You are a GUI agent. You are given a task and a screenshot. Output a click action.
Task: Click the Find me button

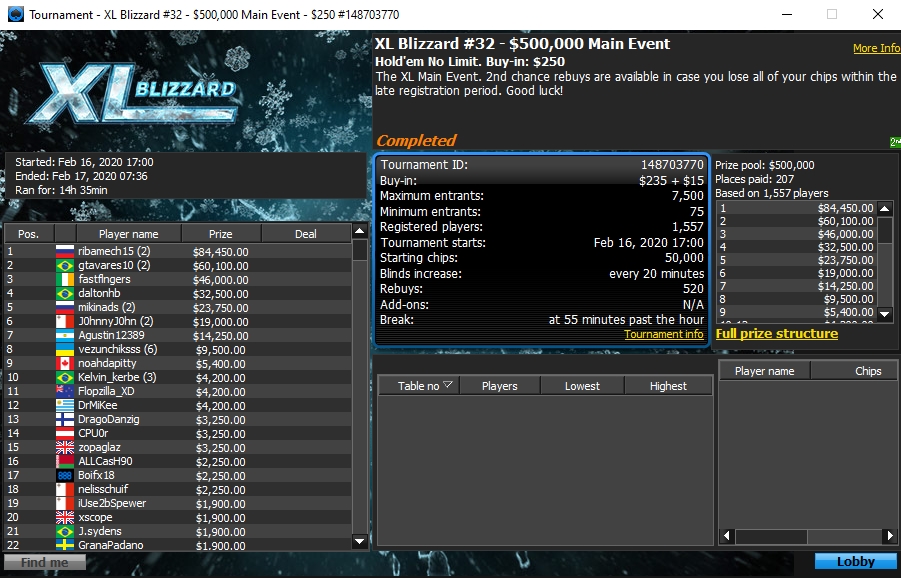[45, 562]
